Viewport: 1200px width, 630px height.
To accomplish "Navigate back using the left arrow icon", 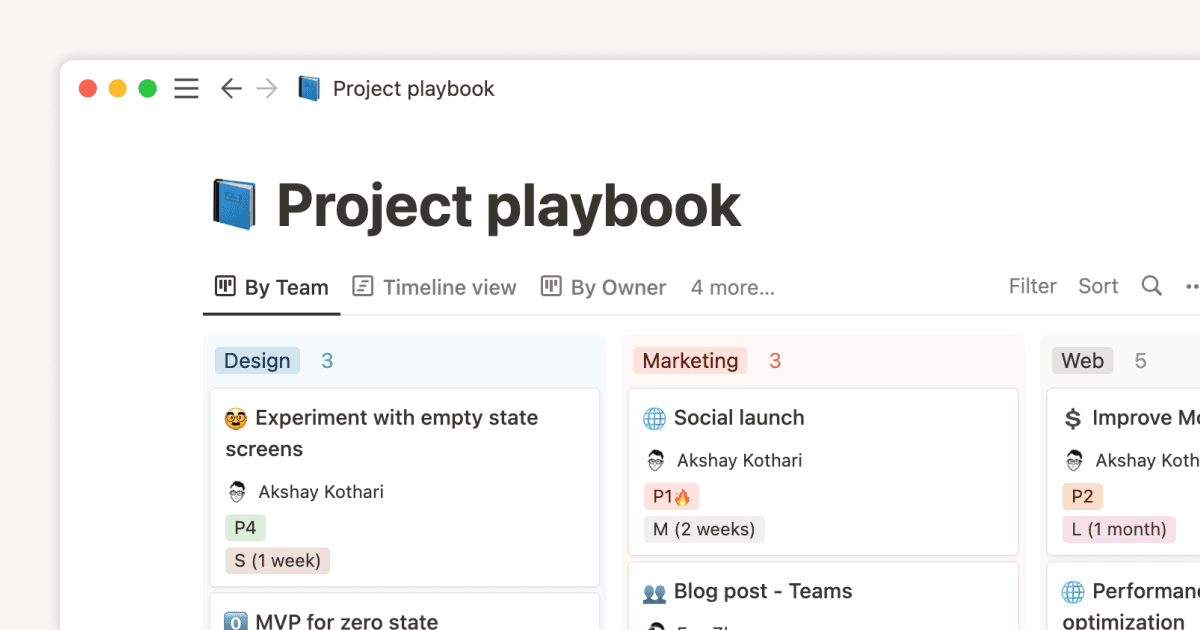I will (x=230, y=88).
